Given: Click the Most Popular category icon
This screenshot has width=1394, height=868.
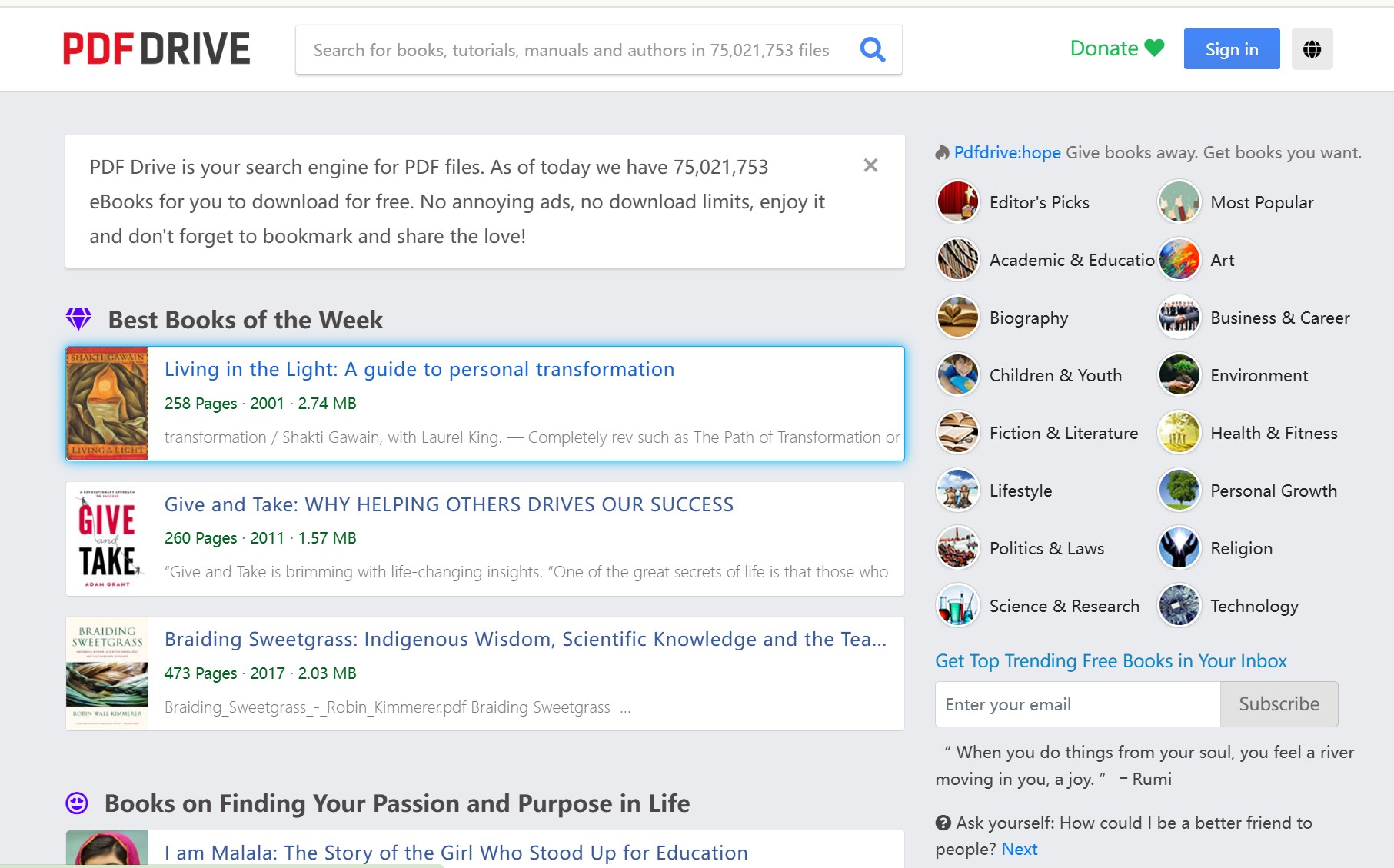Looking at the screenshot, I should [x=1179, y=201].
